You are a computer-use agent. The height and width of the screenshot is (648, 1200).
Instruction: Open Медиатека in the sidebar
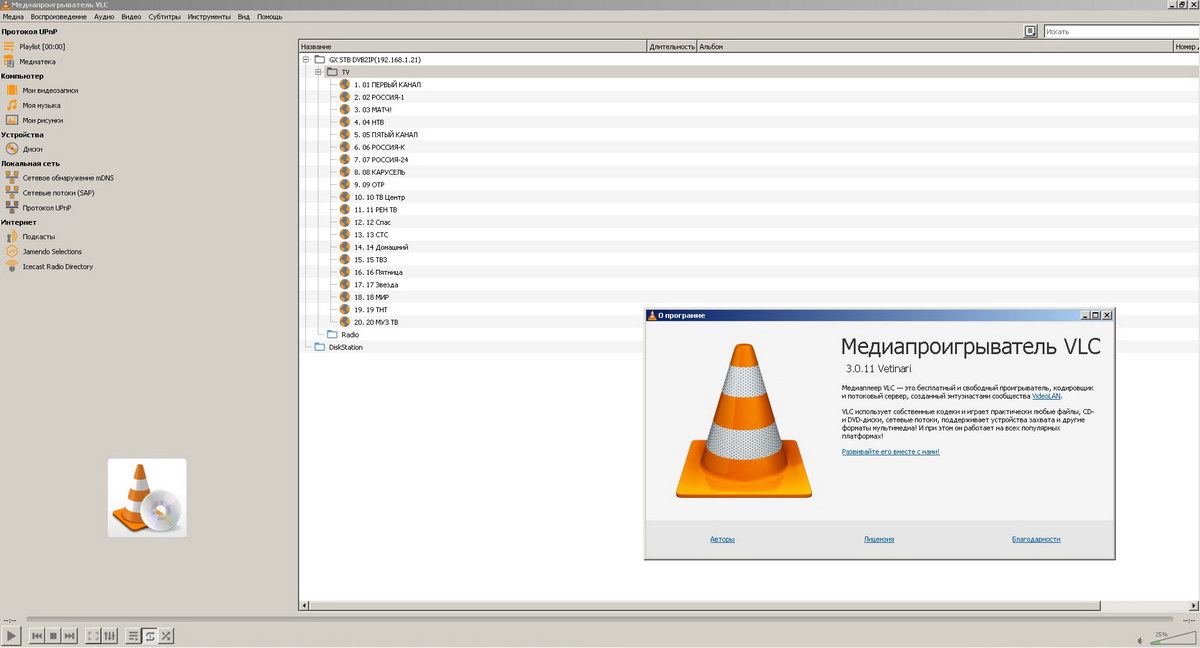[x=30, y=61]
